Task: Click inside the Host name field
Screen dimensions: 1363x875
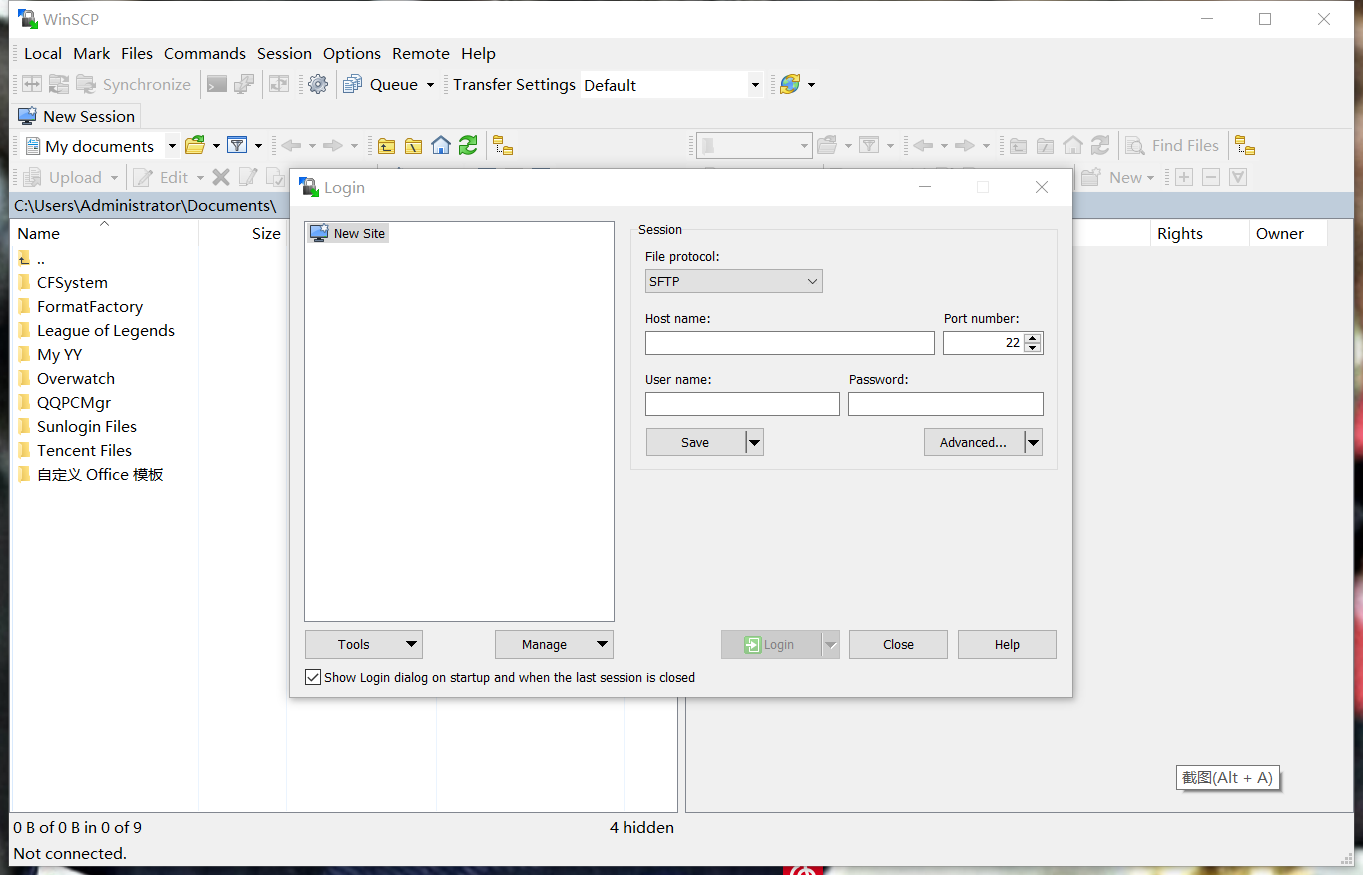Action: coord(789,343)
